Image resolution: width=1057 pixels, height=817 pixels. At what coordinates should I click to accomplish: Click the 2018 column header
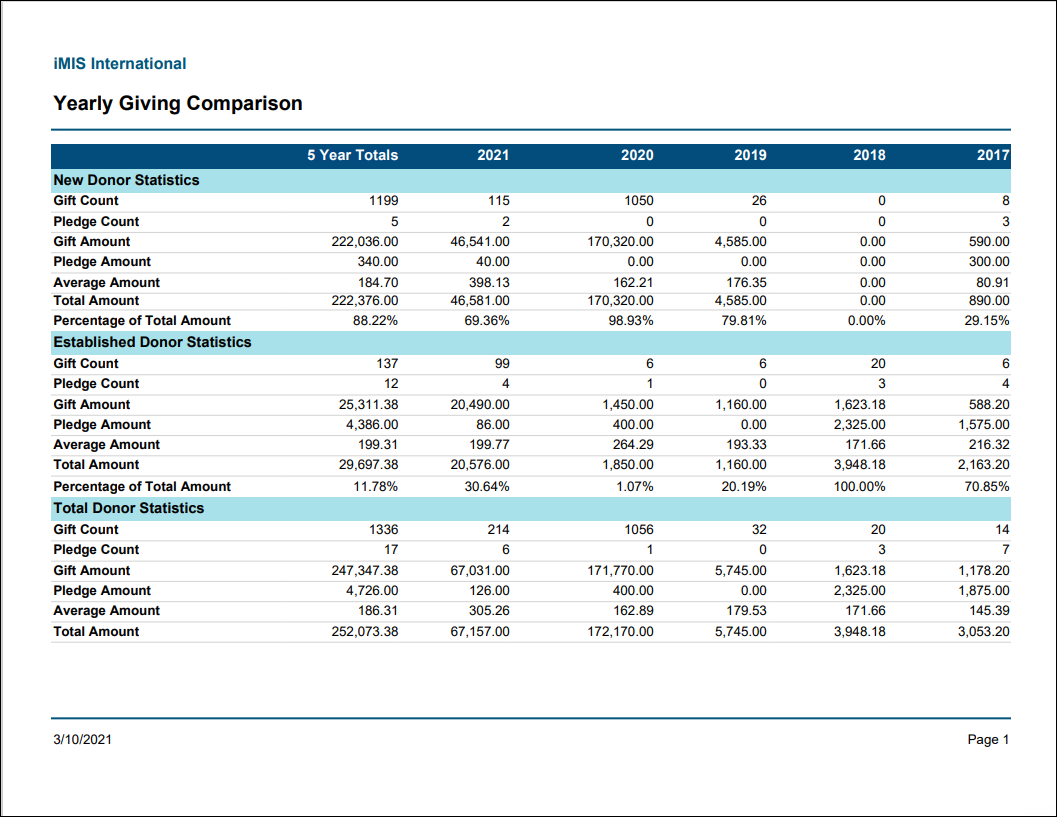pos(870,155)
